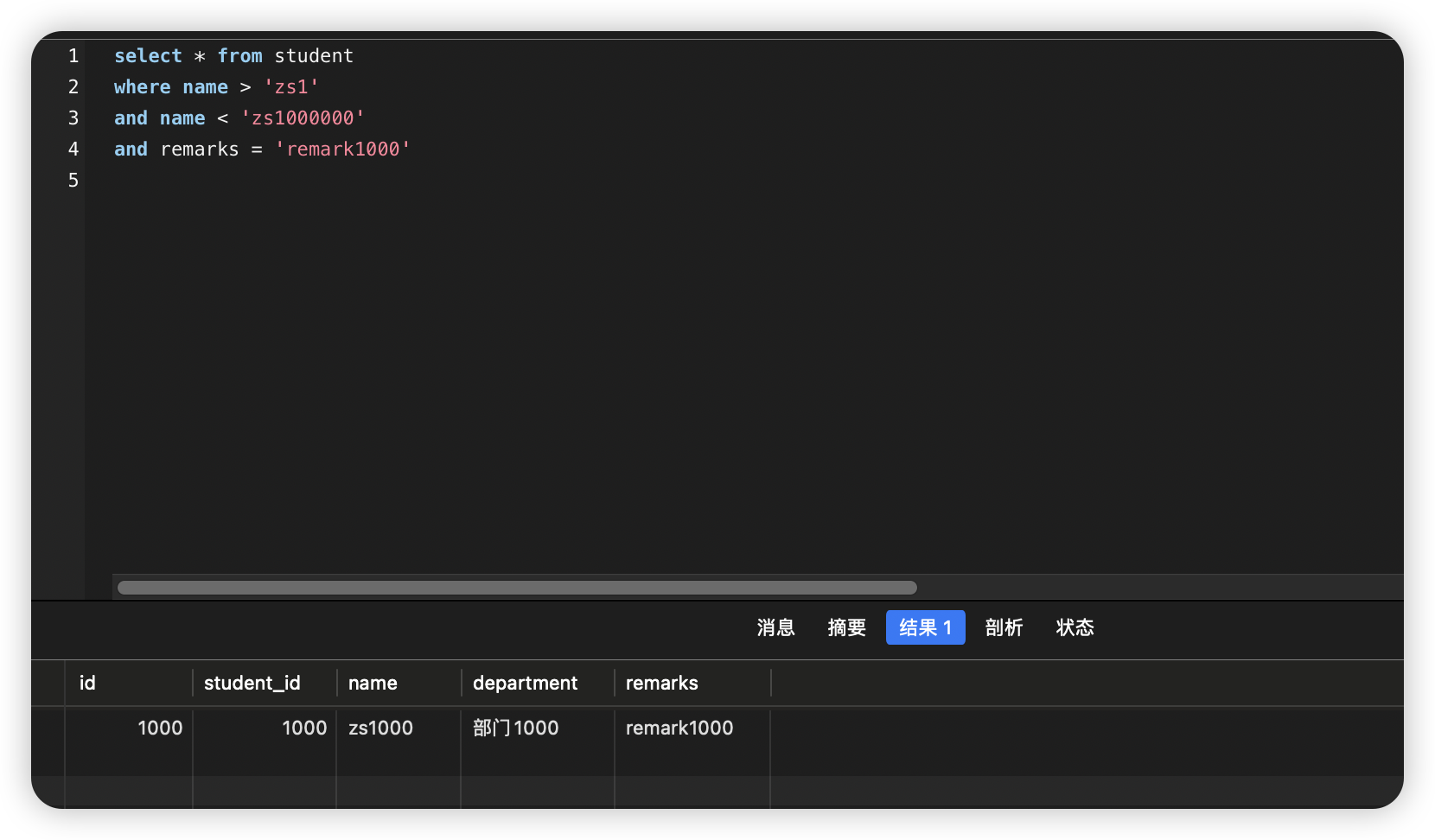Sort by the id column header
Screen dimensions: 1435x840
129,683
